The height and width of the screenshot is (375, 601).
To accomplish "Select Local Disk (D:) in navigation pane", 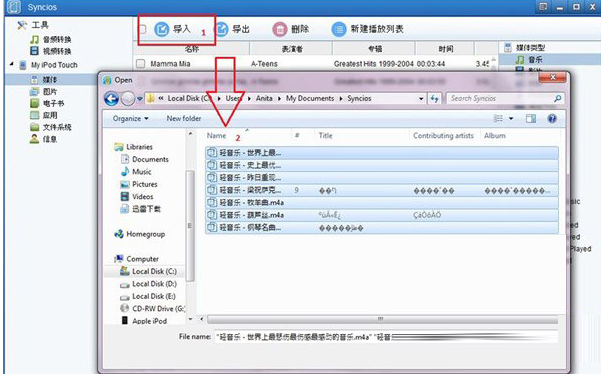I will [x=148, y=284].
